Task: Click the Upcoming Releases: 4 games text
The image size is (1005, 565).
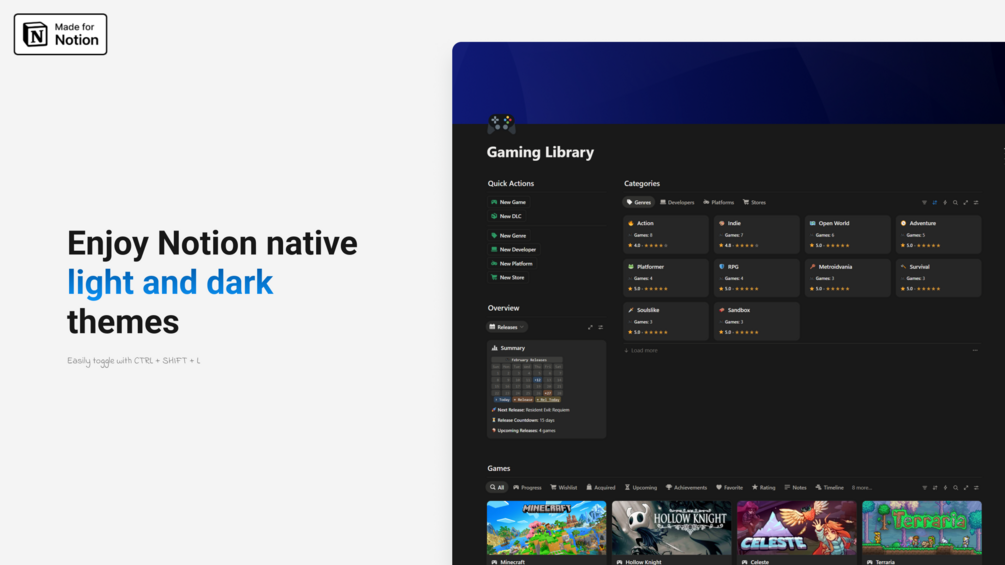Action: [524, 430]
